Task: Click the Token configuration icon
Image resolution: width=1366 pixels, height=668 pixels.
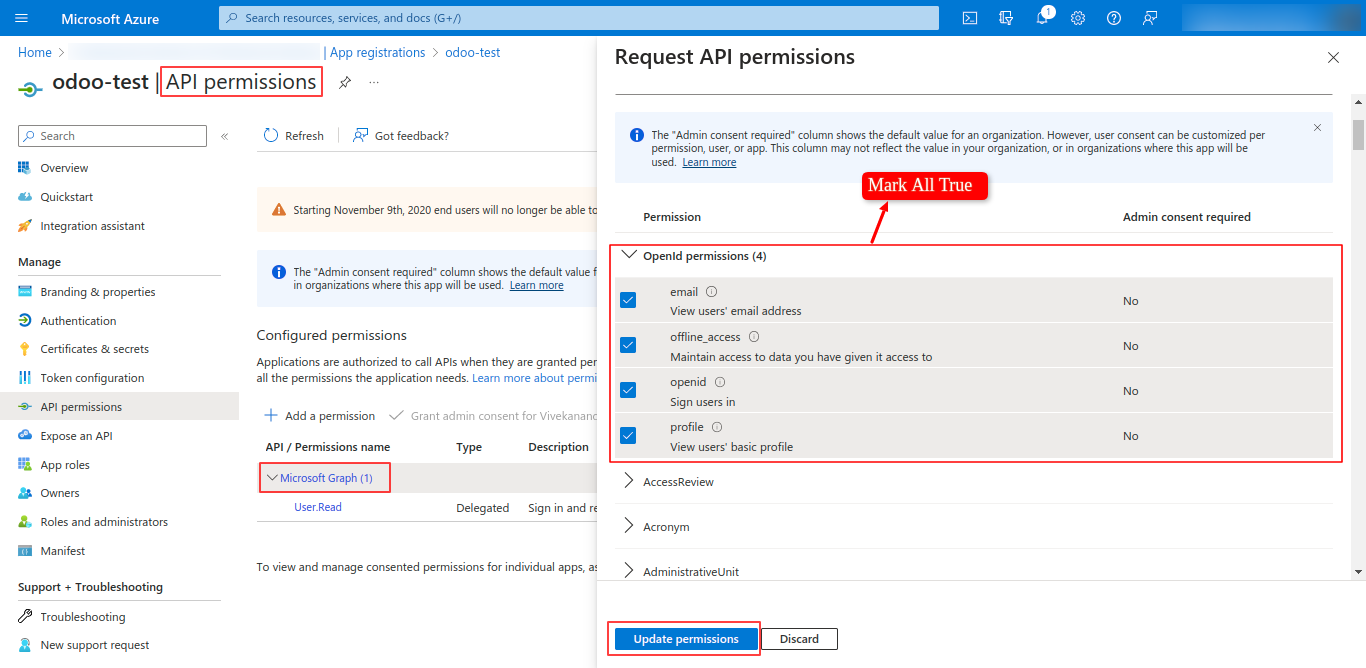Action: click(25, 378)
